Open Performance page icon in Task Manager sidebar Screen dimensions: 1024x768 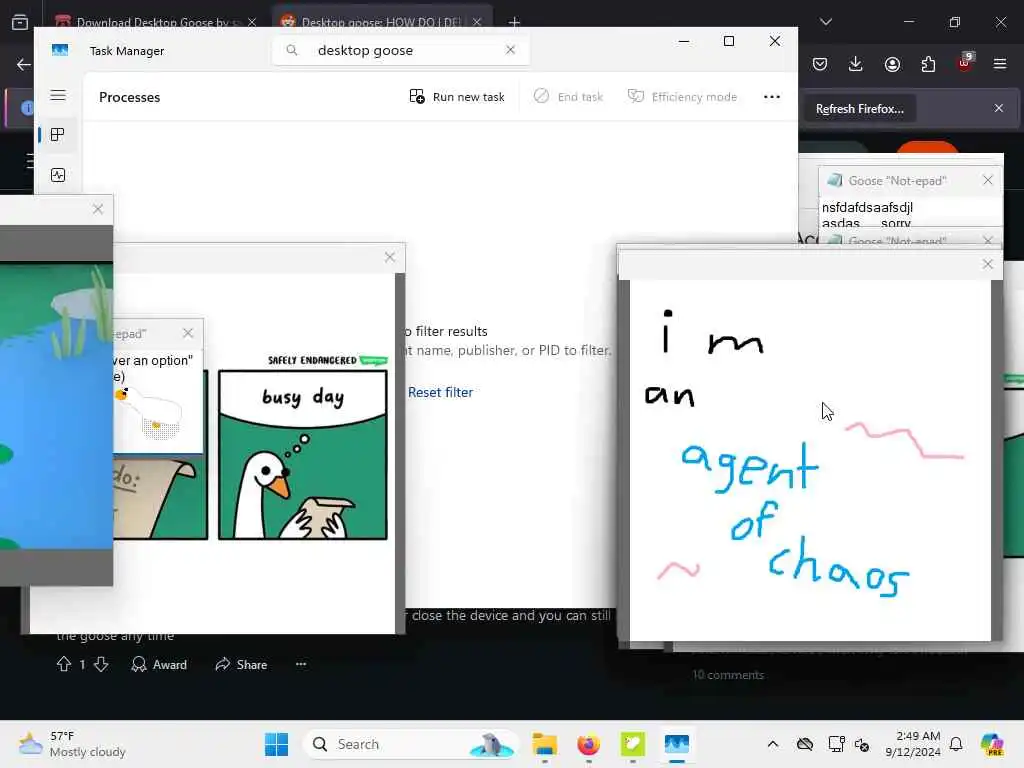tap(57, 175)
